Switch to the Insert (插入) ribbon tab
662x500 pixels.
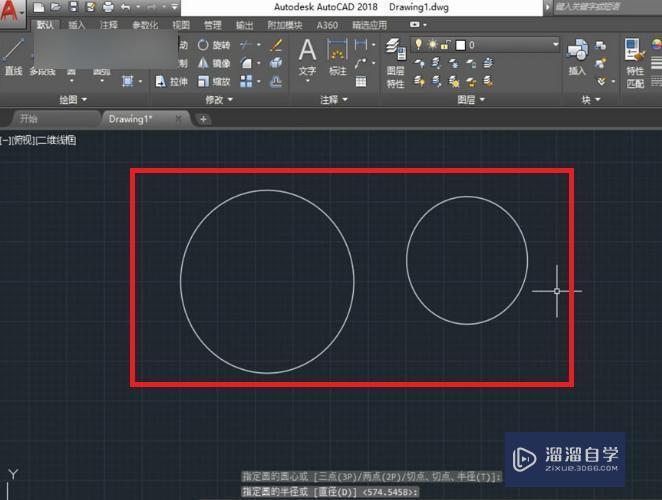(x=77, y=25)
